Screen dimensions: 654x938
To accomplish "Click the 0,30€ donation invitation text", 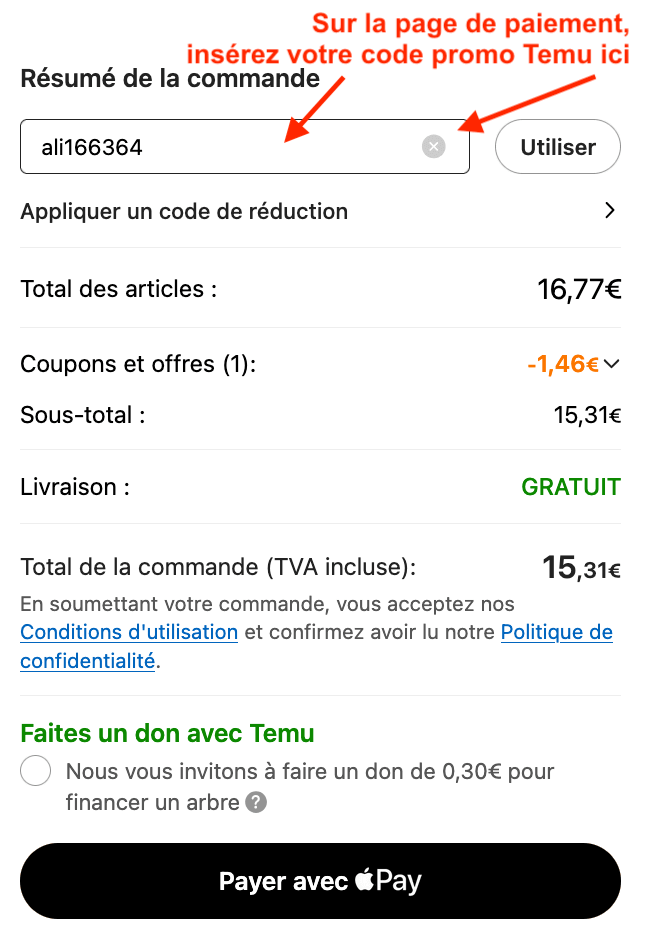I will pyautogui.click(x=310, y=772).
